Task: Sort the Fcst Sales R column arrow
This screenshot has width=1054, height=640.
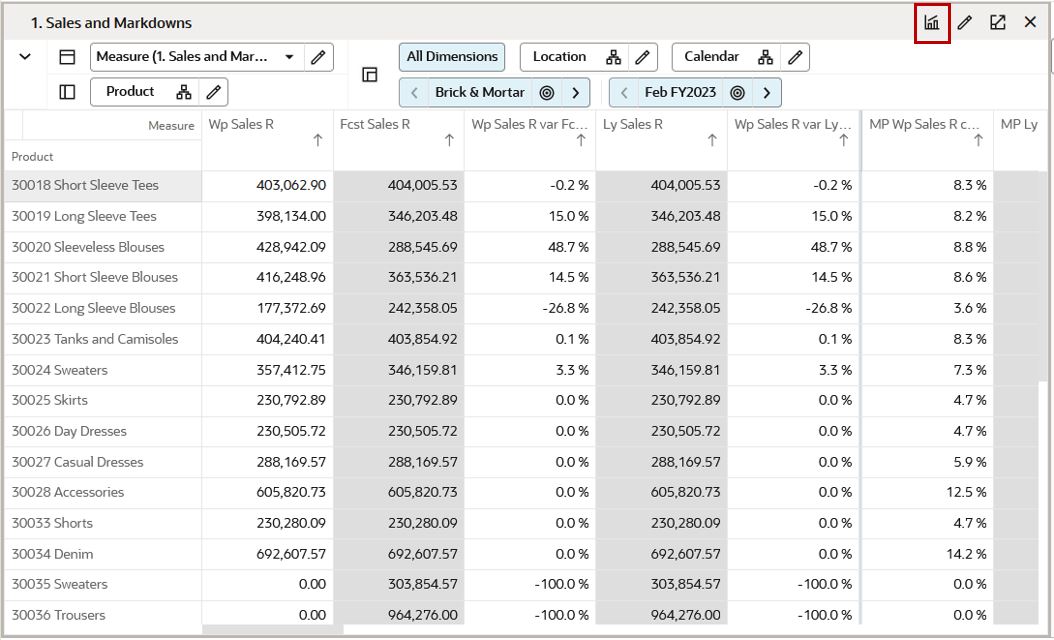Action: [x=450, y=140]
